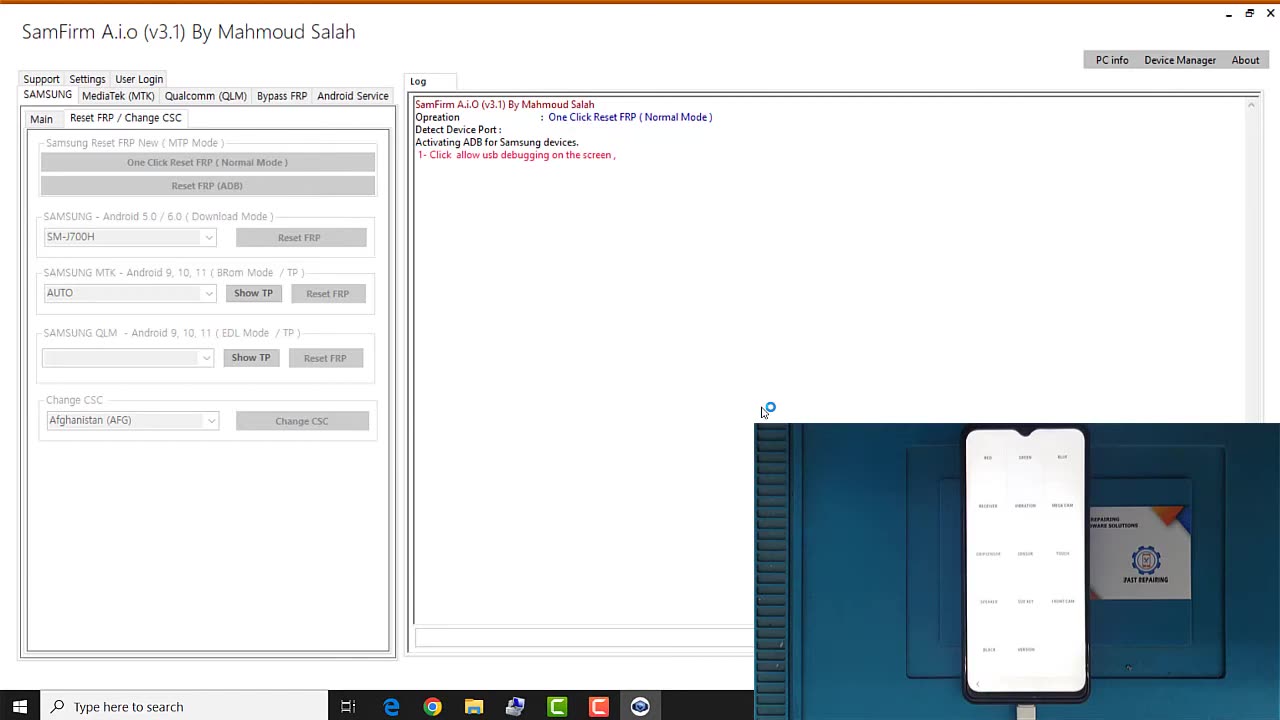Click the PC info button
The width and height of the screenshot is (1280, 720).
tap(1112, 60)
